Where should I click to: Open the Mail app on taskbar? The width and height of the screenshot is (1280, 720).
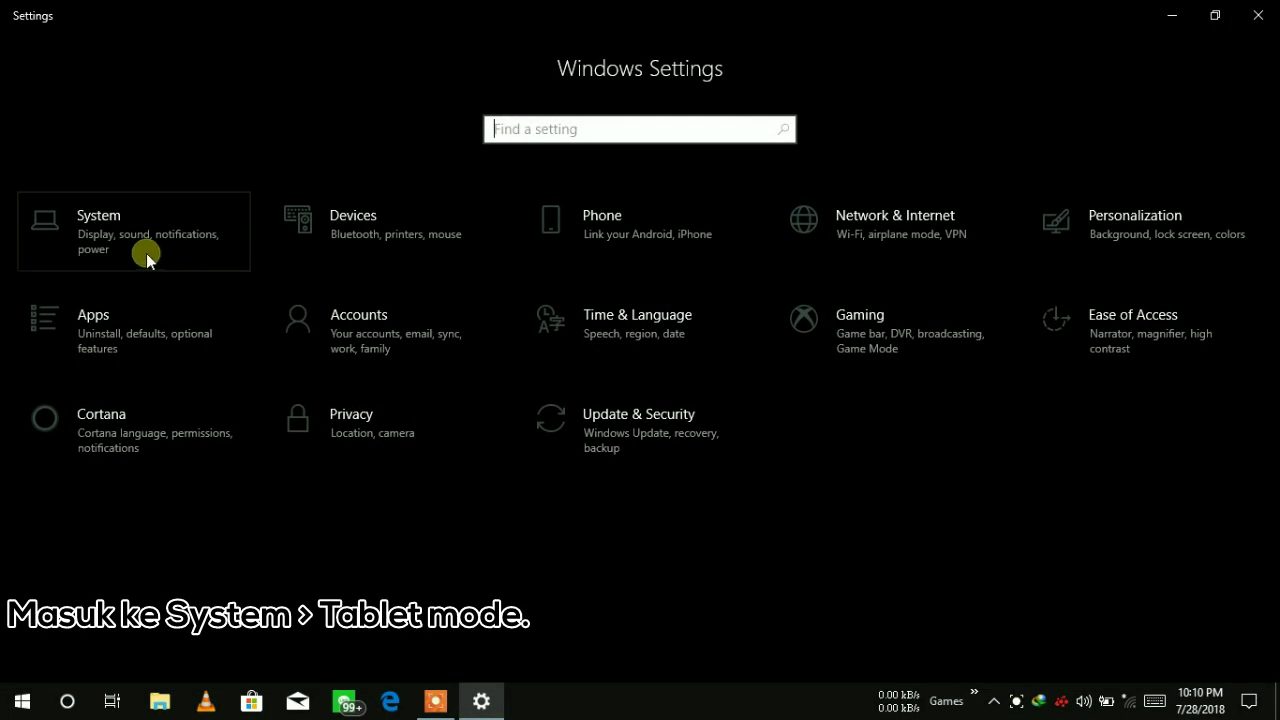[298, 701]
